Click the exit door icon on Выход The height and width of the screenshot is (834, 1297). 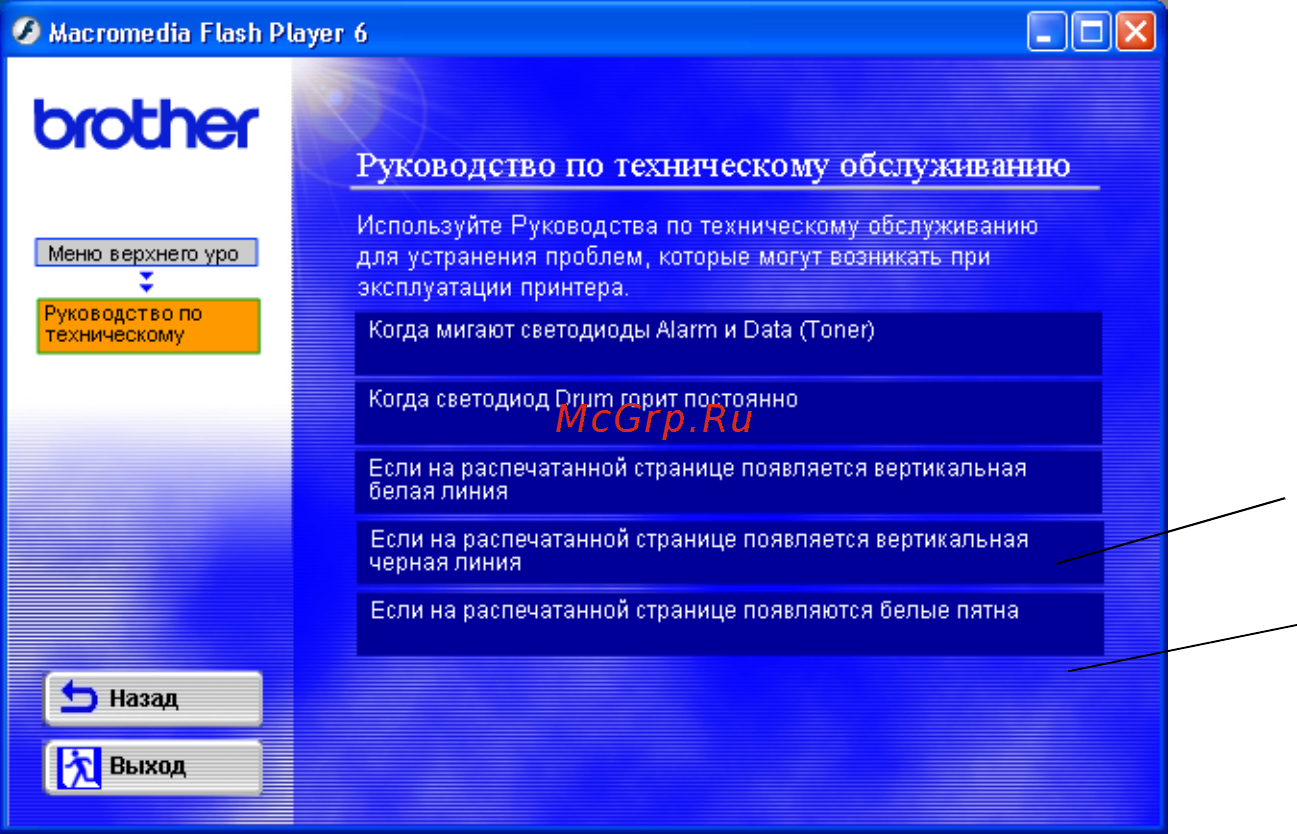(x=79, y=767)
